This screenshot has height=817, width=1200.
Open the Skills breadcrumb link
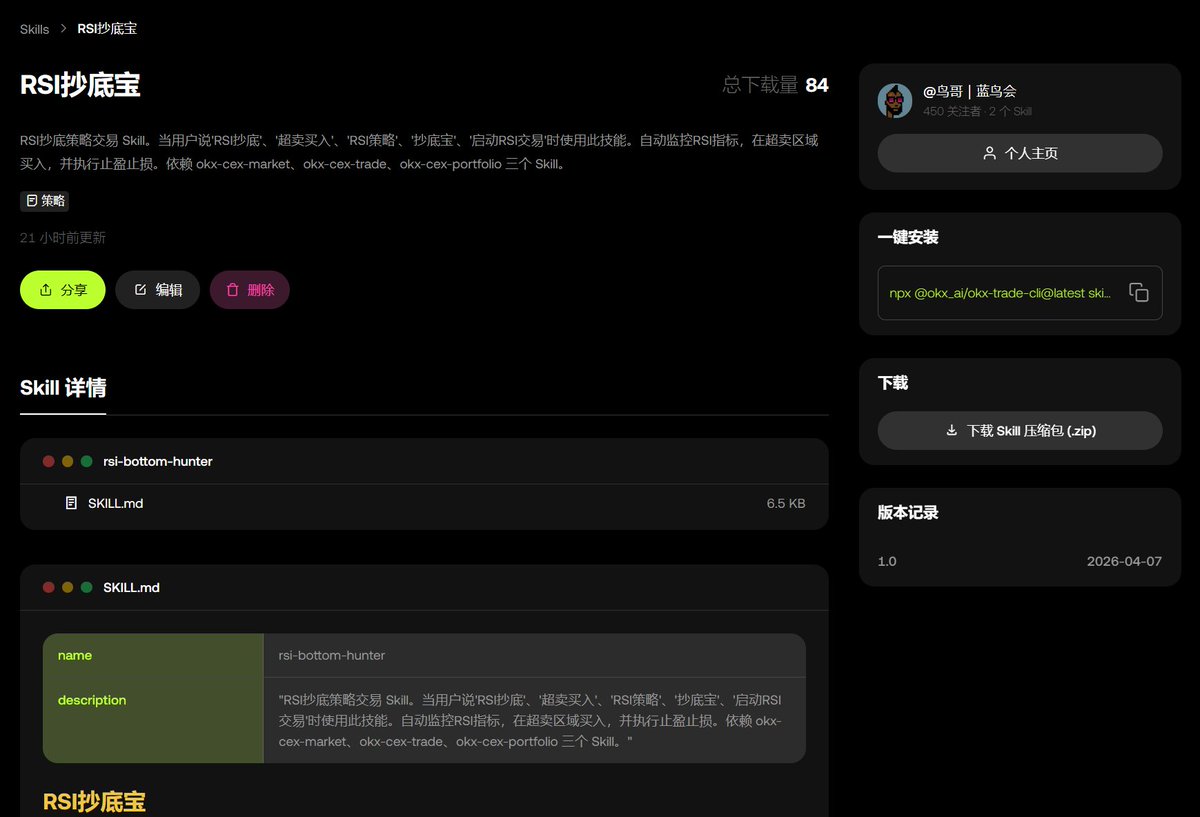coord(33,29)
